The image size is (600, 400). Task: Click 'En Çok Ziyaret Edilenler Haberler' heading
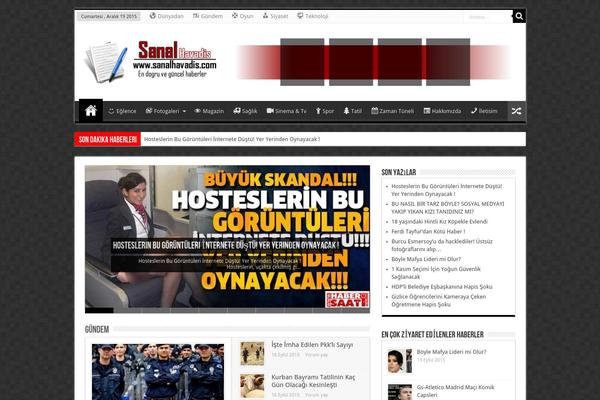(432, 335)
